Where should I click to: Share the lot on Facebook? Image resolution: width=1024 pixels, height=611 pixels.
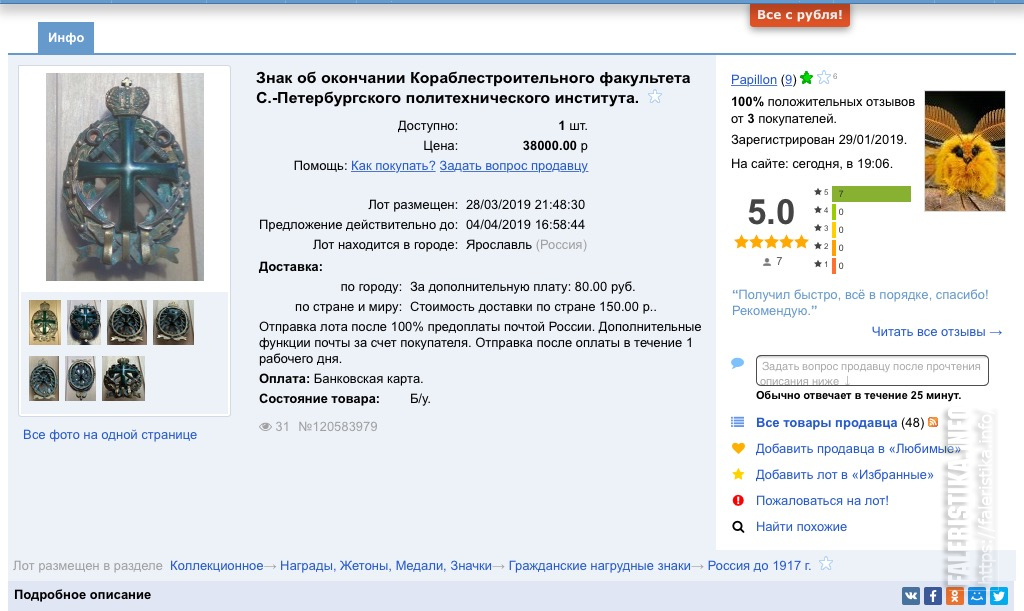point(932,596)
